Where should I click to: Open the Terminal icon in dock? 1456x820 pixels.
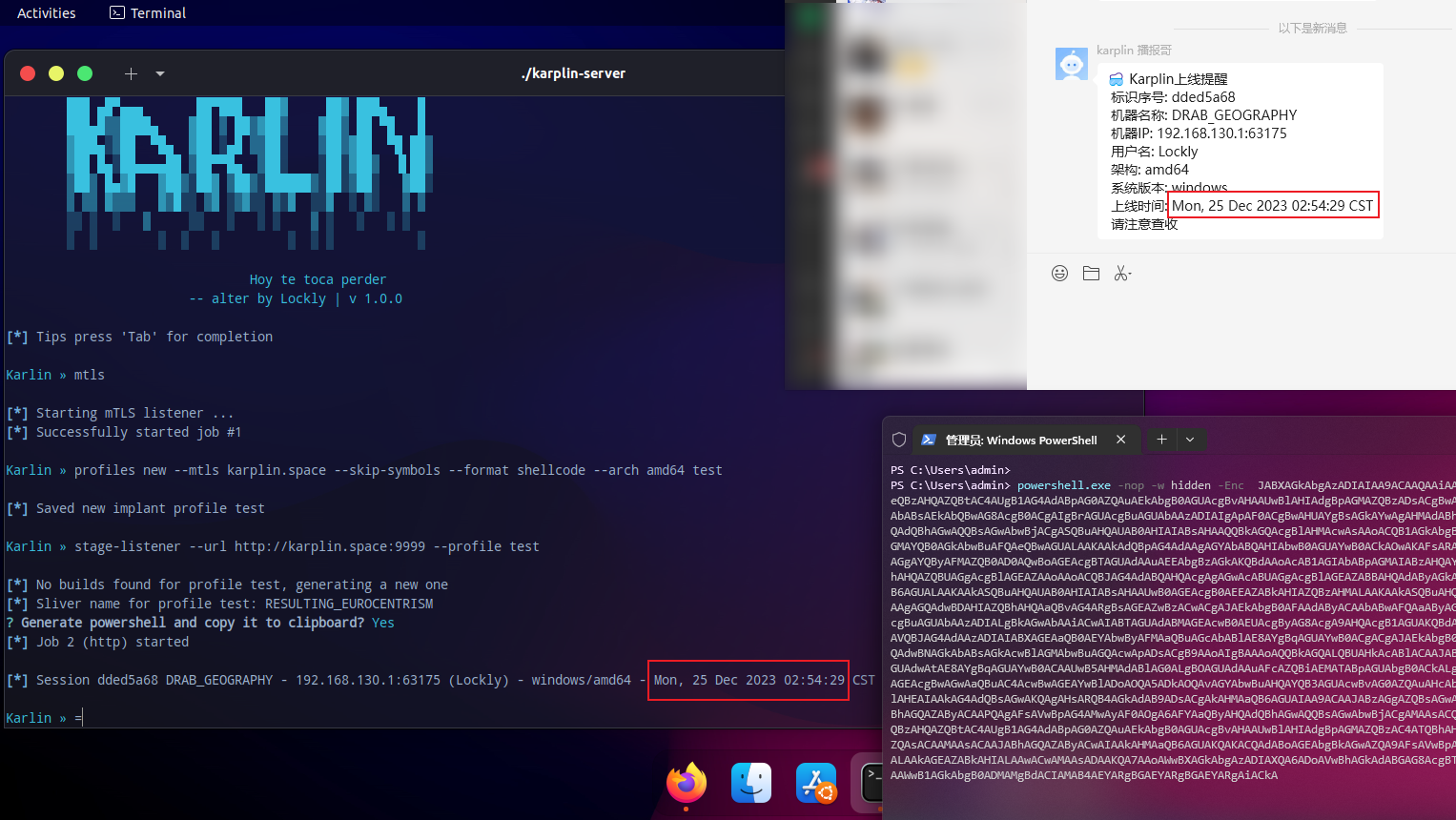[x=872, y=783]
